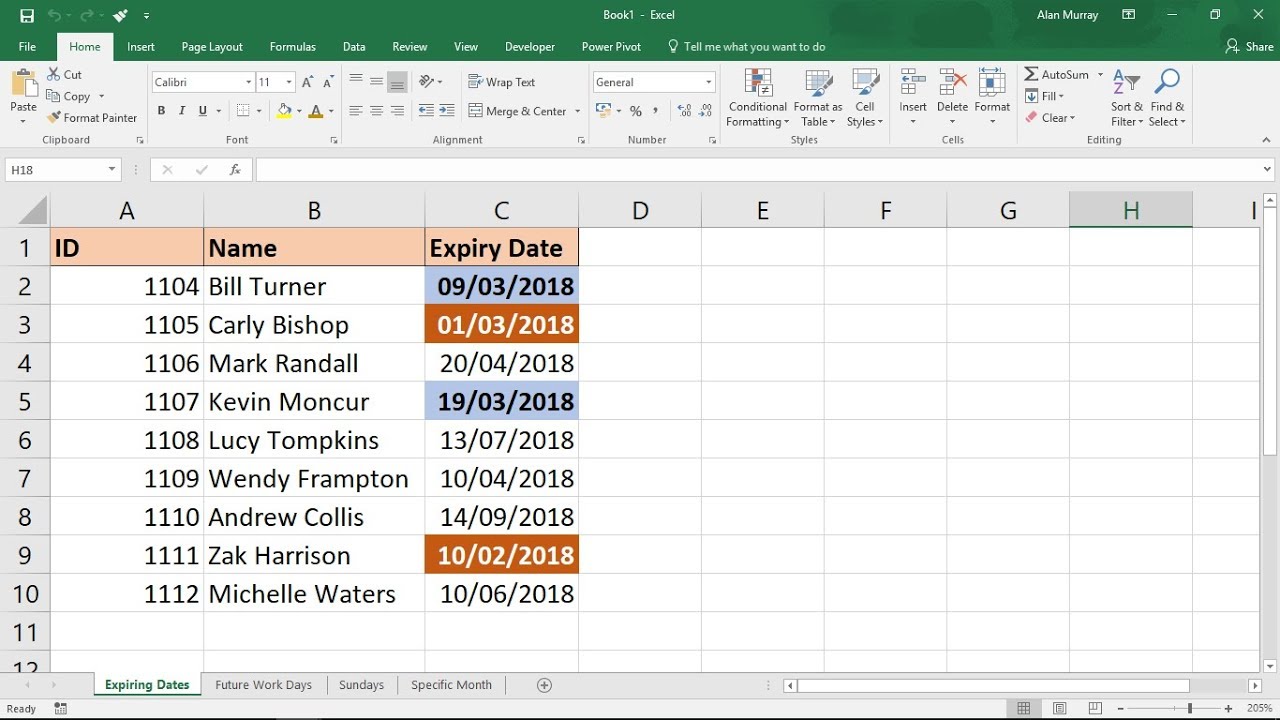Open Sort & Filter options
The width and height of the screenshot is (1280, 720).
point(1126,98)
